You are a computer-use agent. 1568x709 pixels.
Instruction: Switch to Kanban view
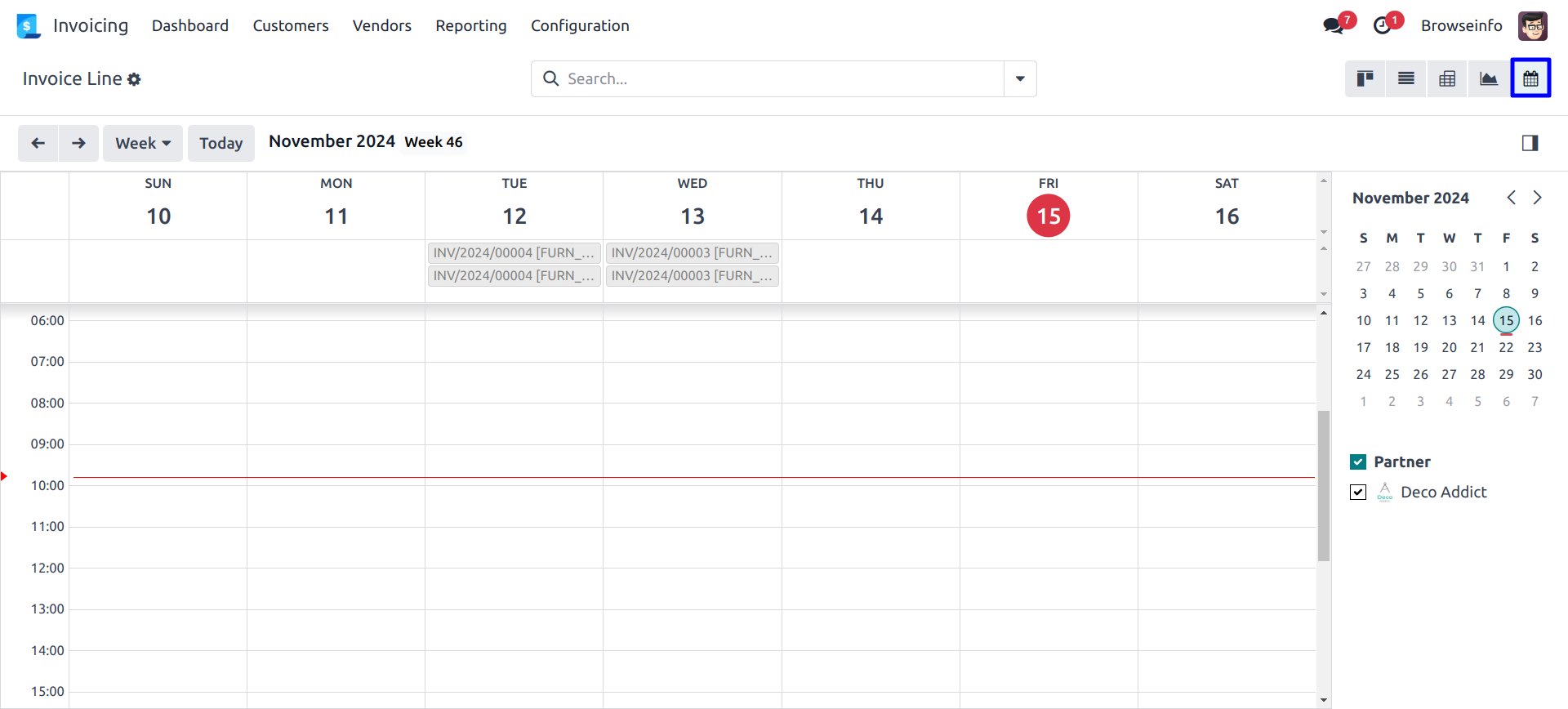1365,78
